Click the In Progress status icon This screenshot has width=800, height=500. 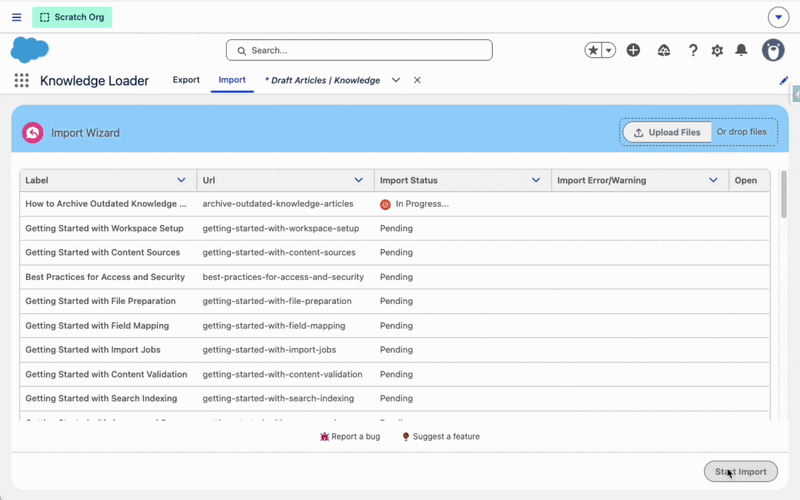point(385,204)
